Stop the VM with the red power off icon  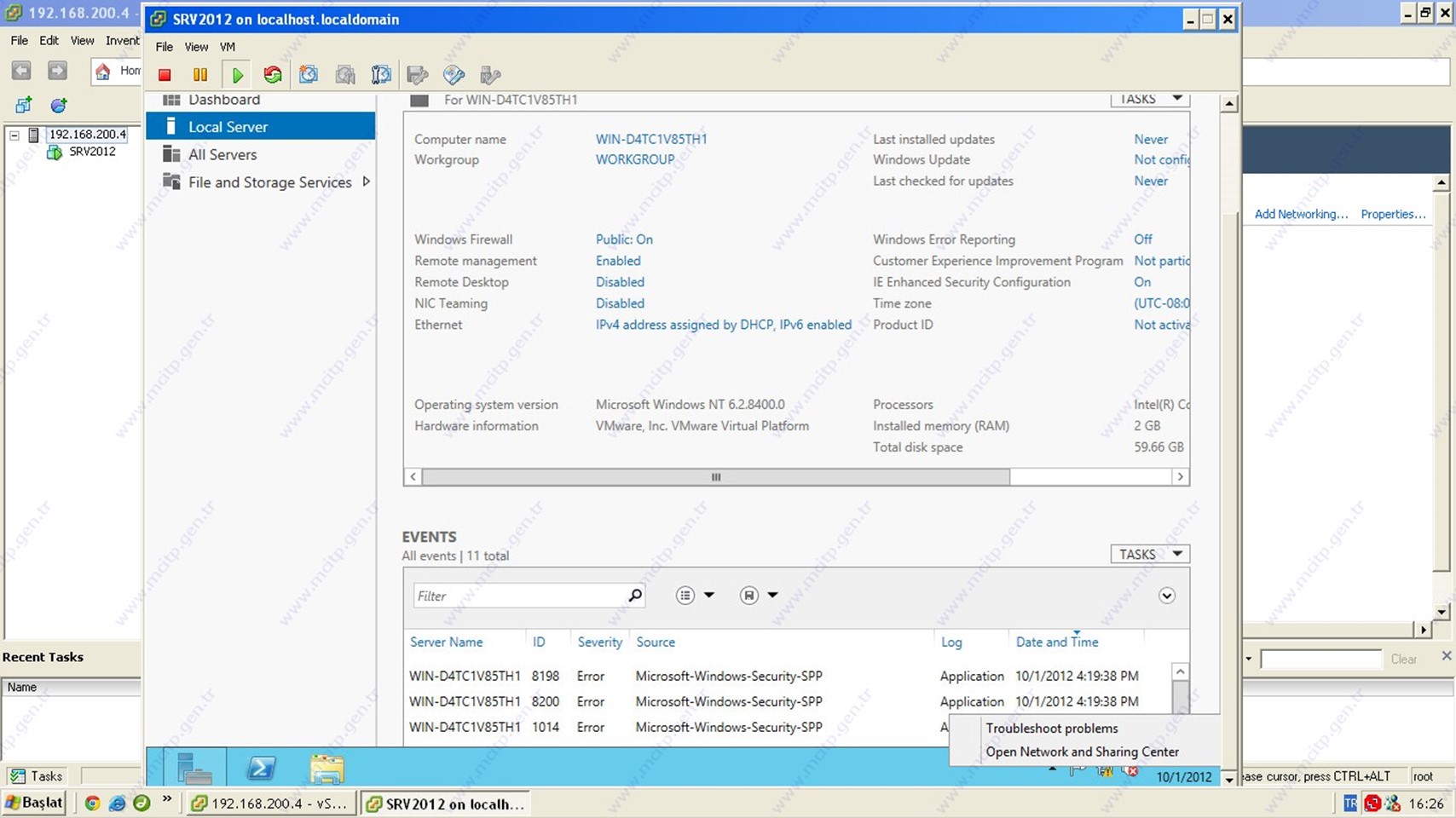coord(165,75)
